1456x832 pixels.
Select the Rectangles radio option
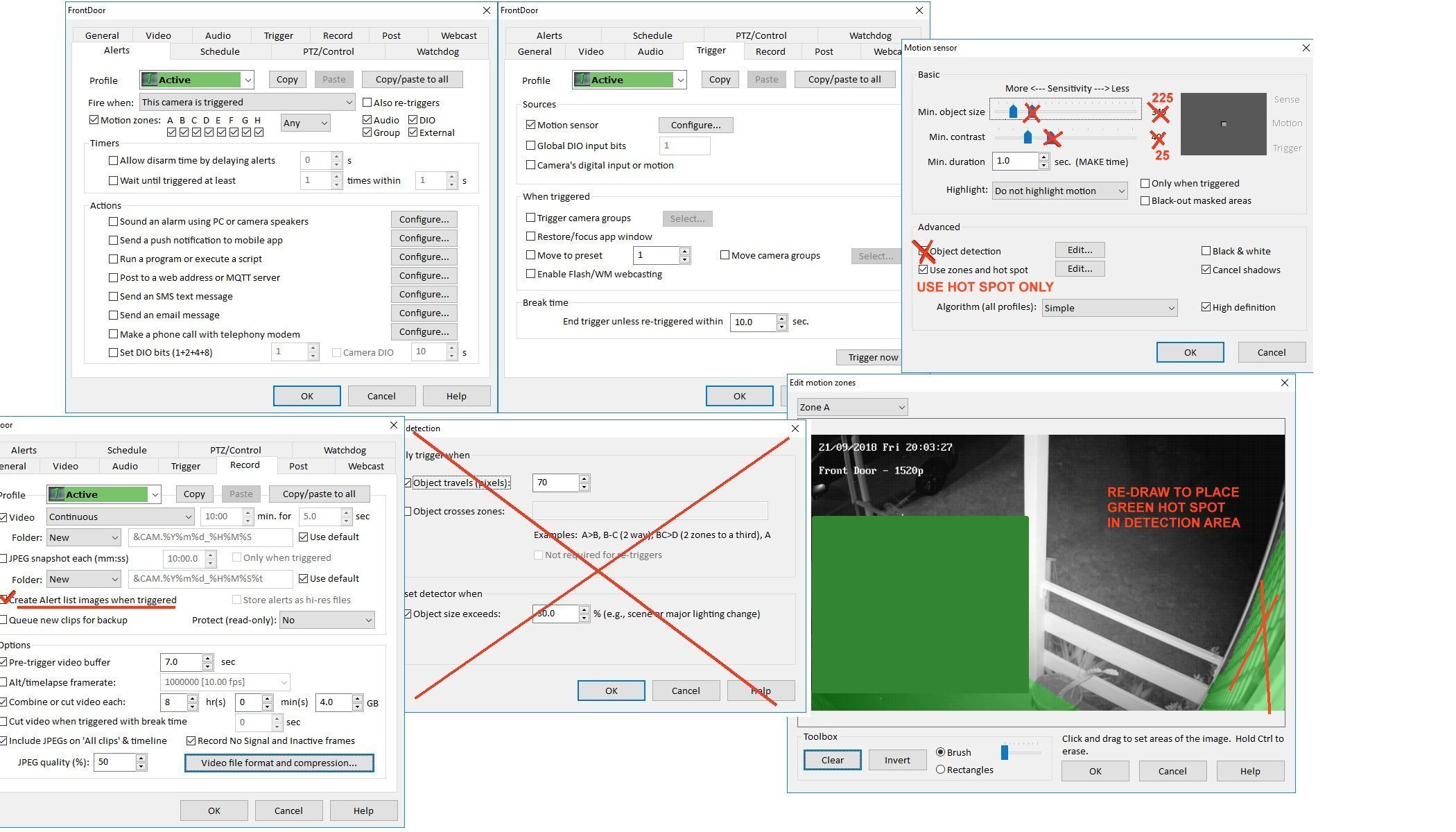click(941, 770)
